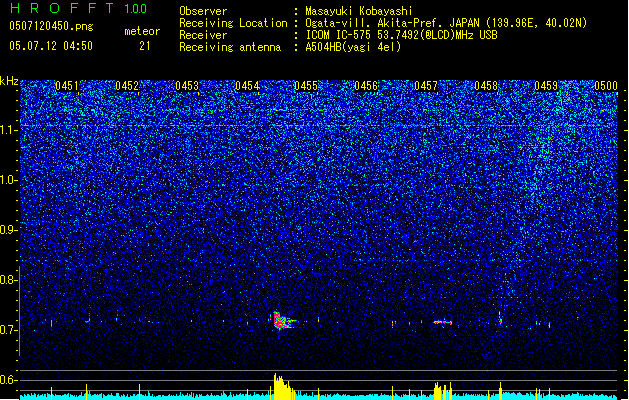The width and height of the screenshot is (629, 400).
Task: Click the HROFFT 1.0.0 title text
Action: pyautogui.click(x=78, y=8)
